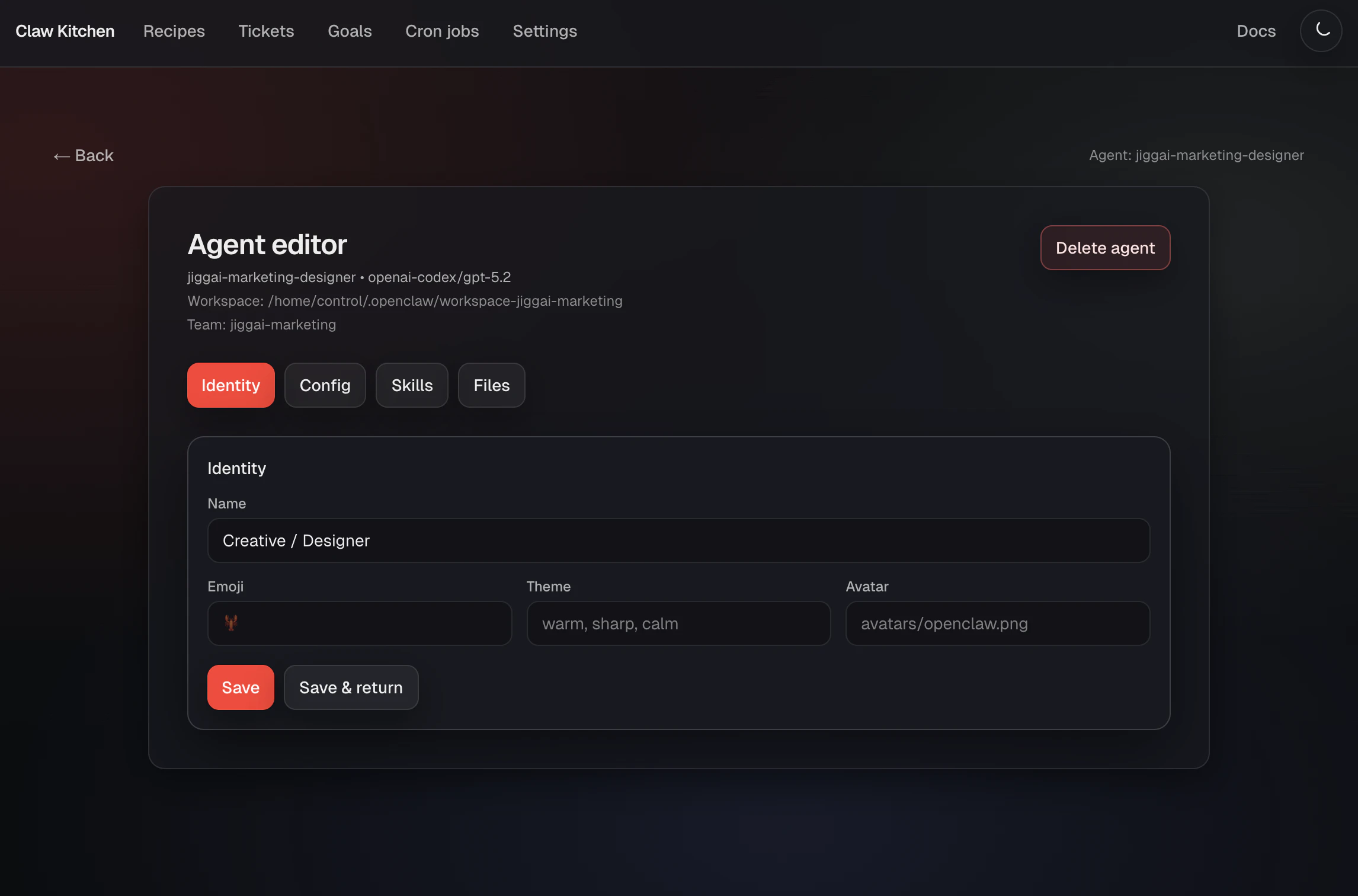Navigate to Tickets
Image resolution: width=1358 pixels, height=896 pixels.
coord(266,31)
